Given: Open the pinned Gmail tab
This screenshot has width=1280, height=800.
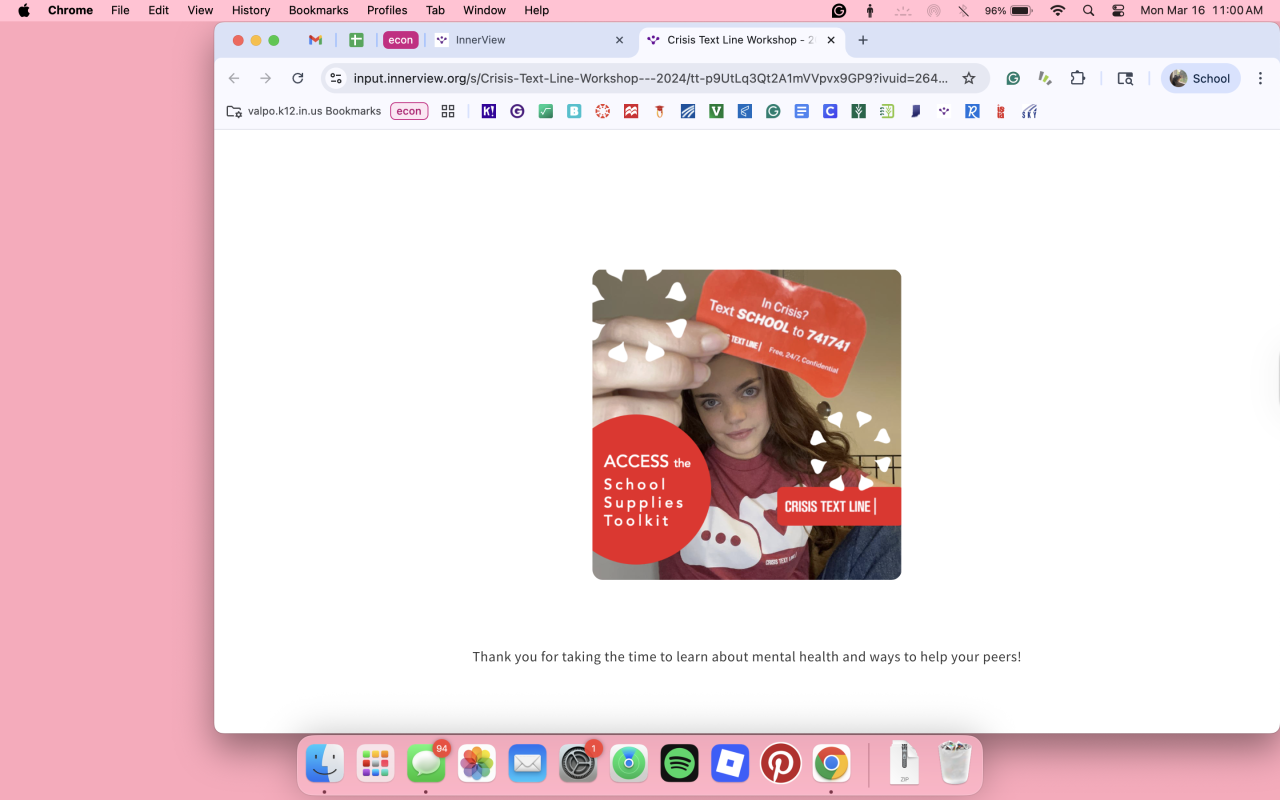Looking at the screenshot, I should 315,40.
